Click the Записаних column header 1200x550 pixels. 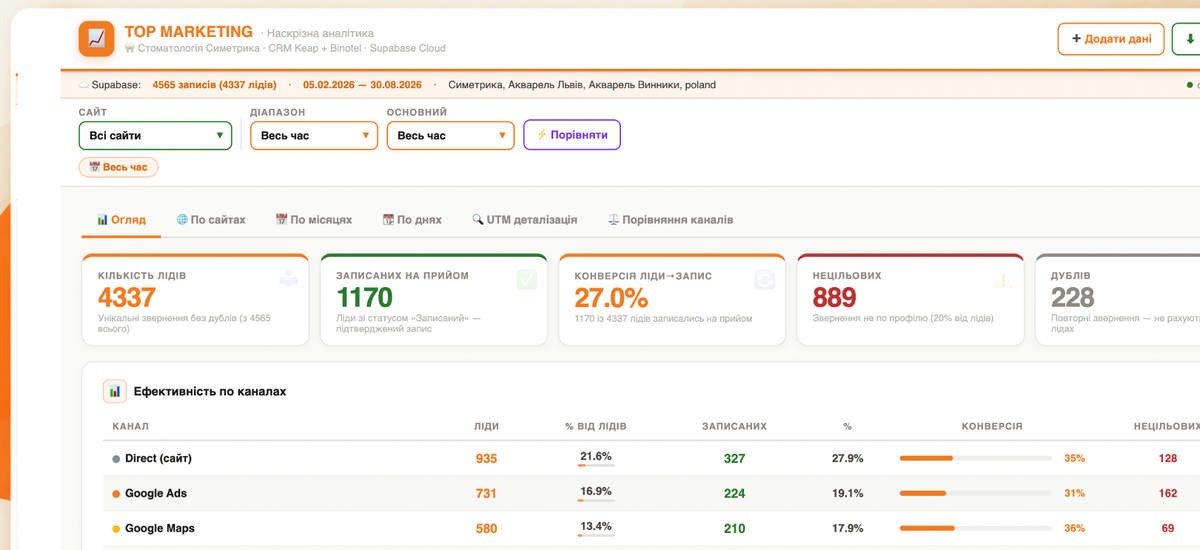tap(734, 426)
